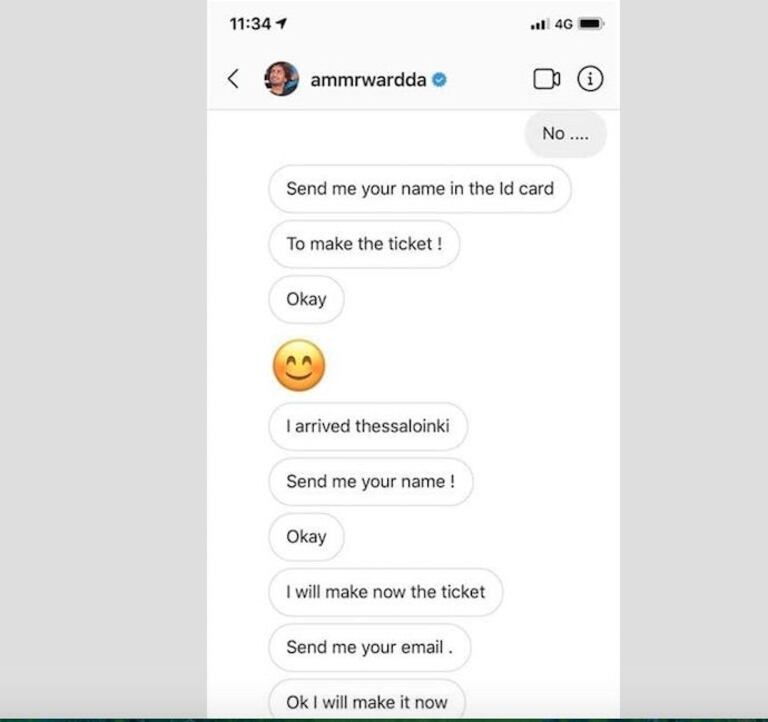Screen dimensions: 768x722
Task: Tap "Send me your email ." bubble
Action: (369, 647)
